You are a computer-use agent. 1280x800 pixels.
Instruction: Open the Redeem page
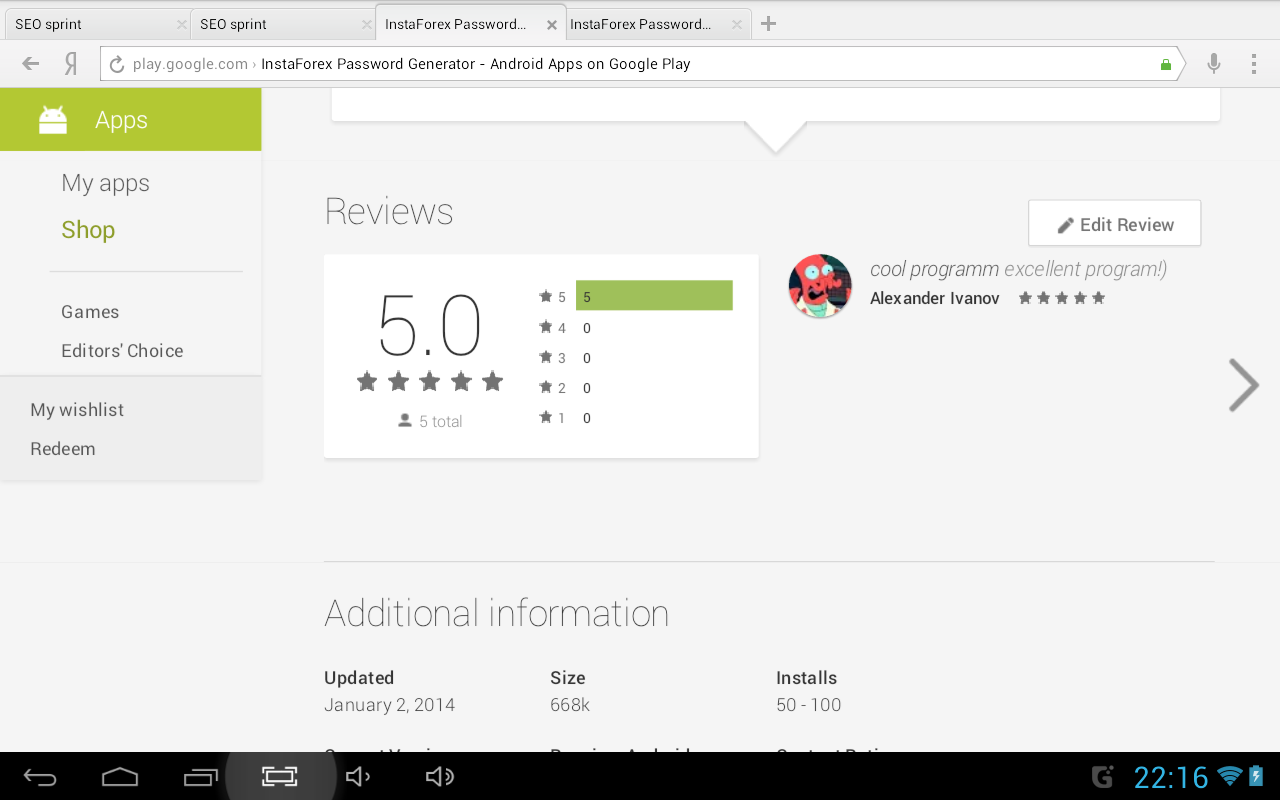coord(63,449)
